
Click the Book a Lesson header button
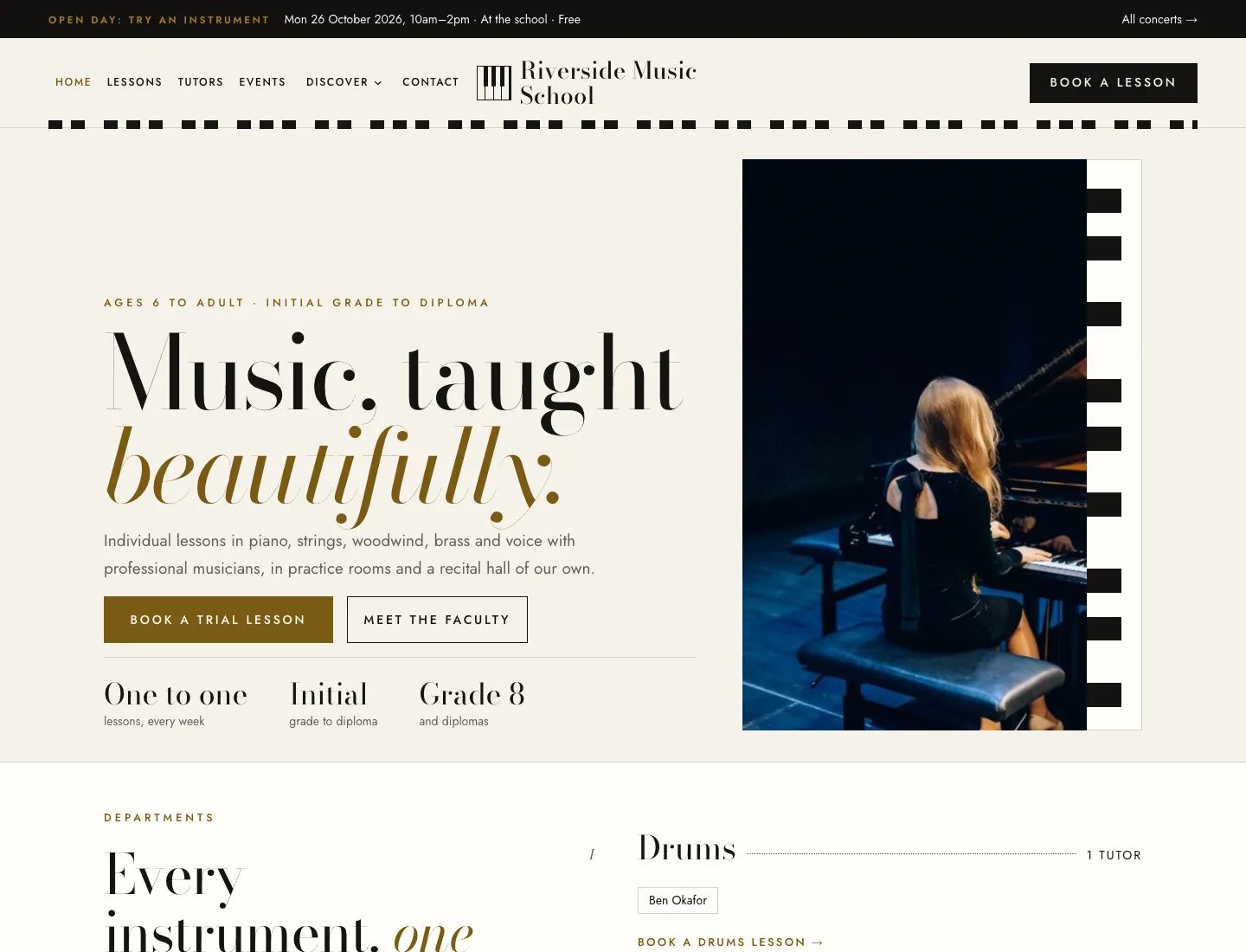[1114, 83]
